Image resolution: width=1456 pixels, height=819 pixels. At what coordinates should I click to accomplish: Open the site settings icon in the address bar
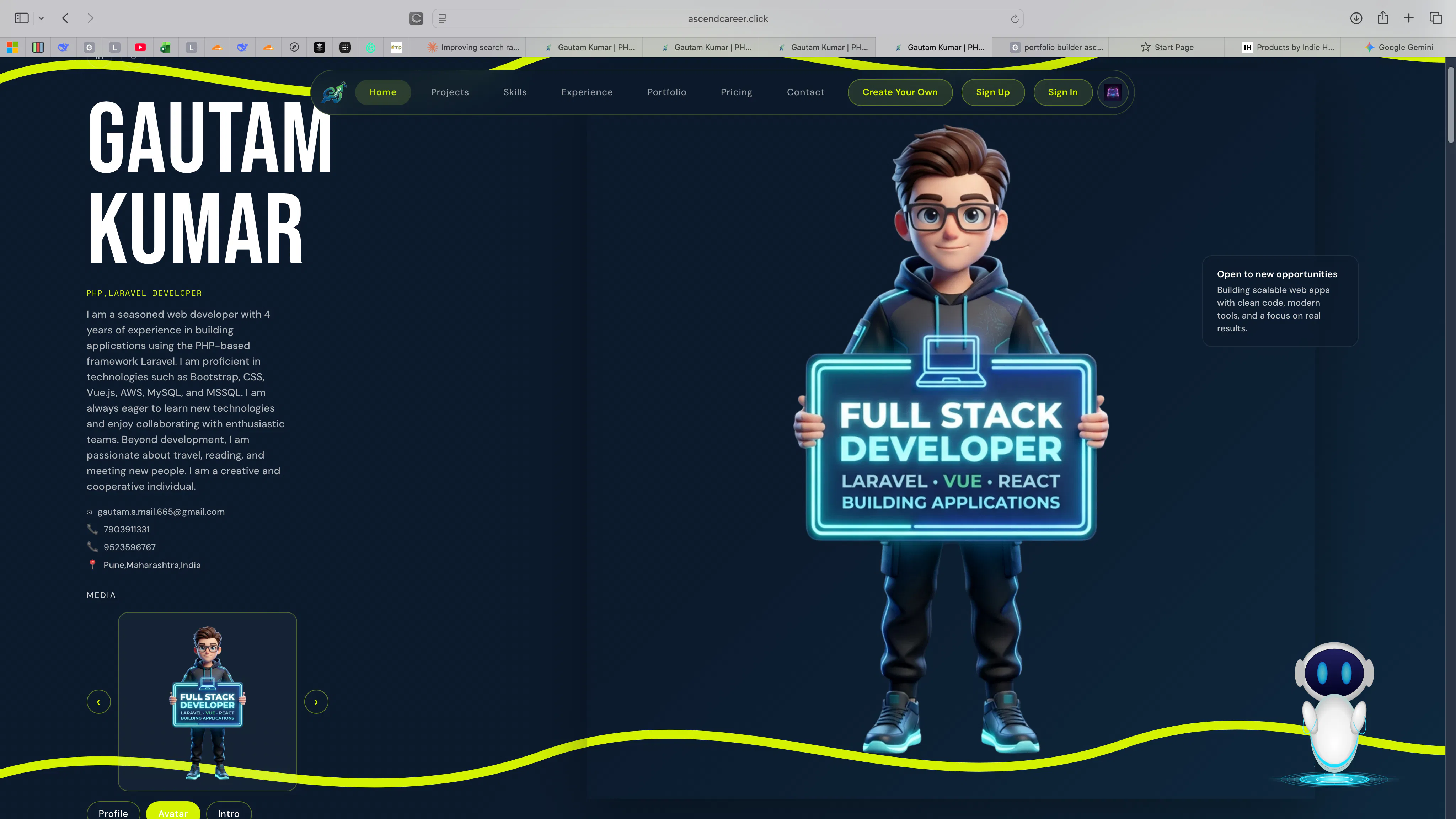tap(443, 18)
